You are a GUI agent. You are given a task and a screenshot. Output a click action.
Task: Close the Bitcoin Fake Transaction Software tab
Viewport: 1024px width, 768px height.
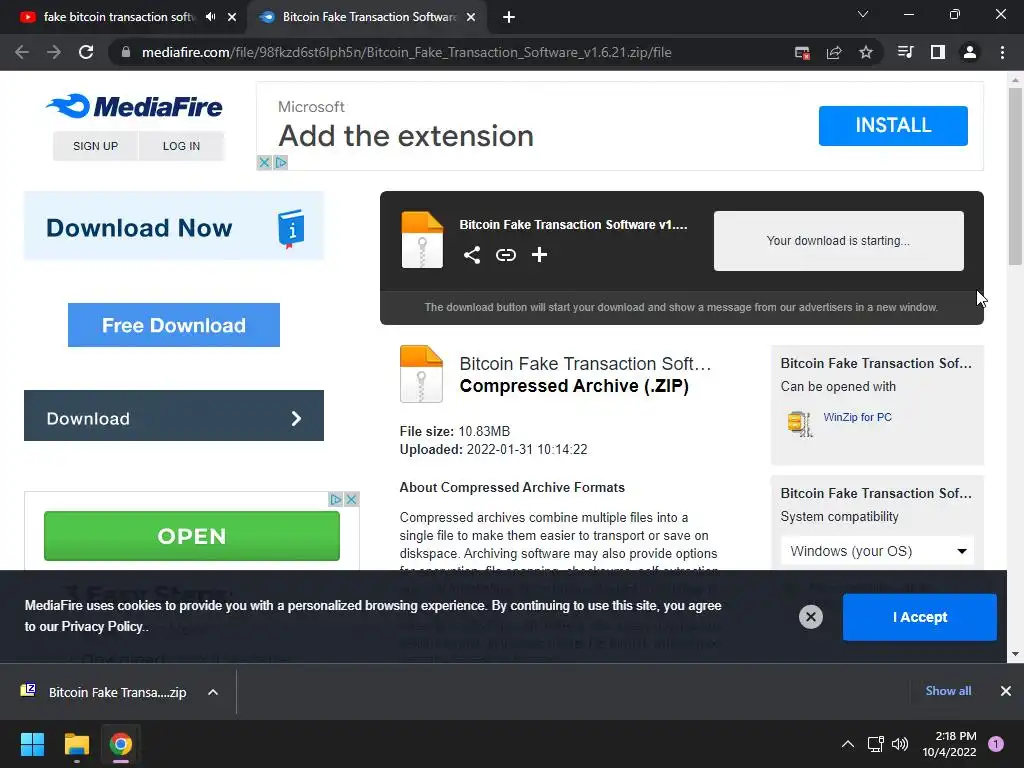pyautogui.click(x=471, y=17)
